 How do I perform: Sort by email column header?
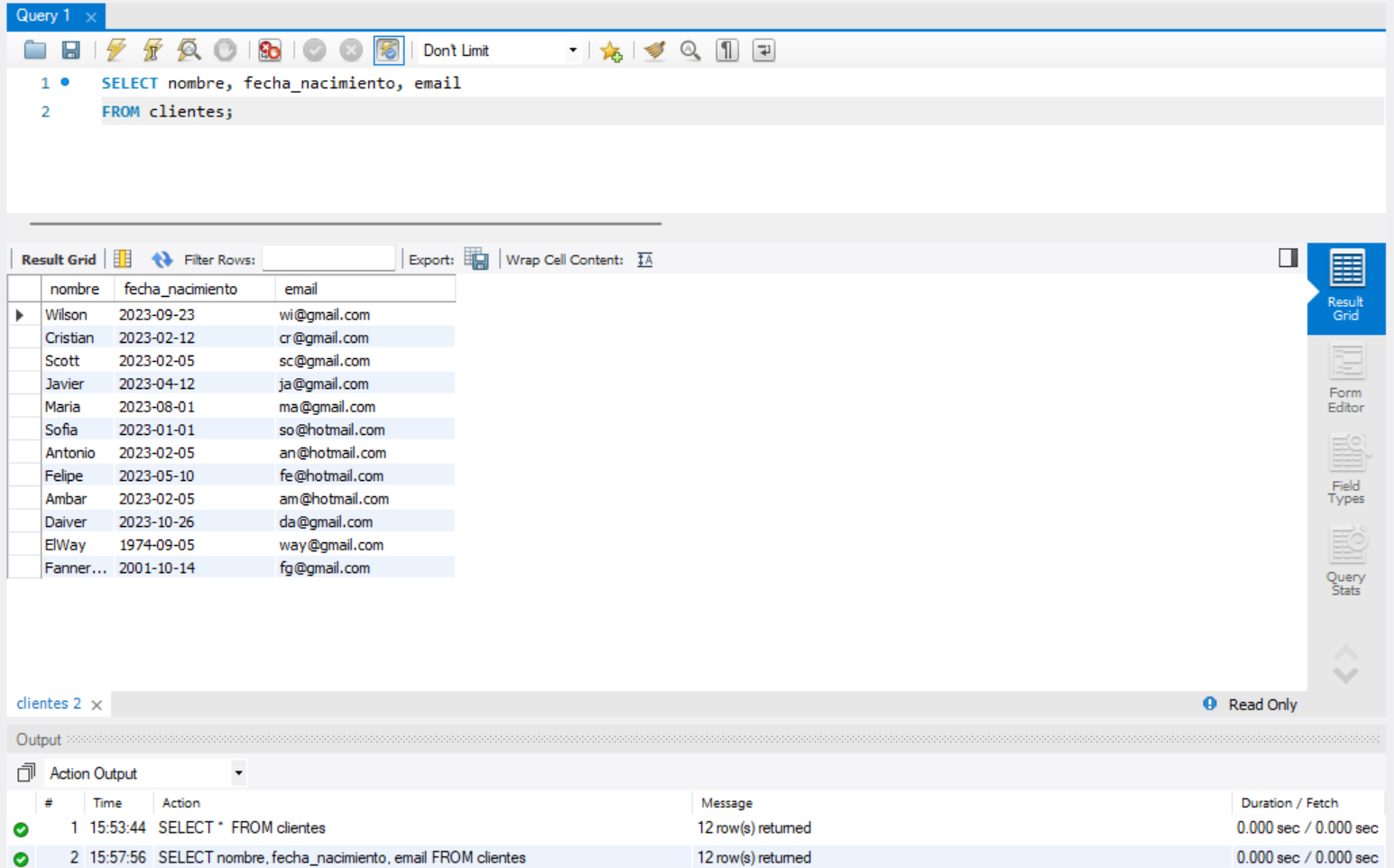click(365, 289)
